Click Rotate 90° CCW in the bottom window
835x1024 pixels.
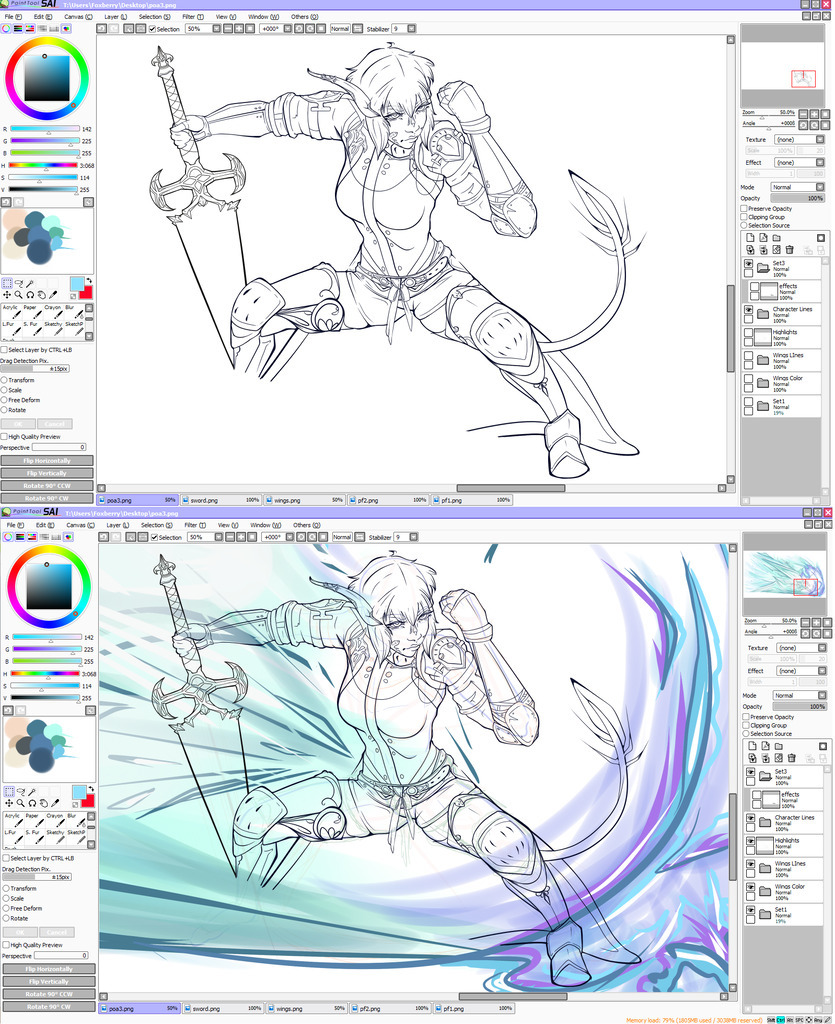[x=47, y=994]
